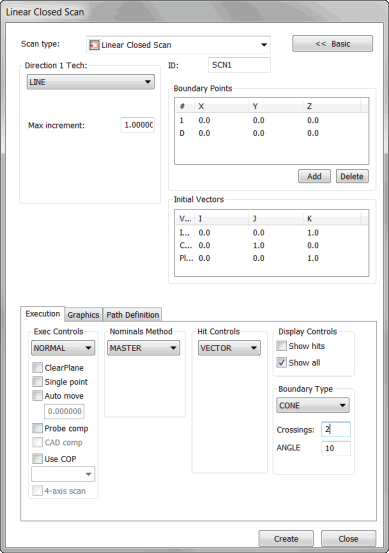Screen dimensions: 389x553
Task: Click the Add boundary point button
Action: (x=314, y=176)
